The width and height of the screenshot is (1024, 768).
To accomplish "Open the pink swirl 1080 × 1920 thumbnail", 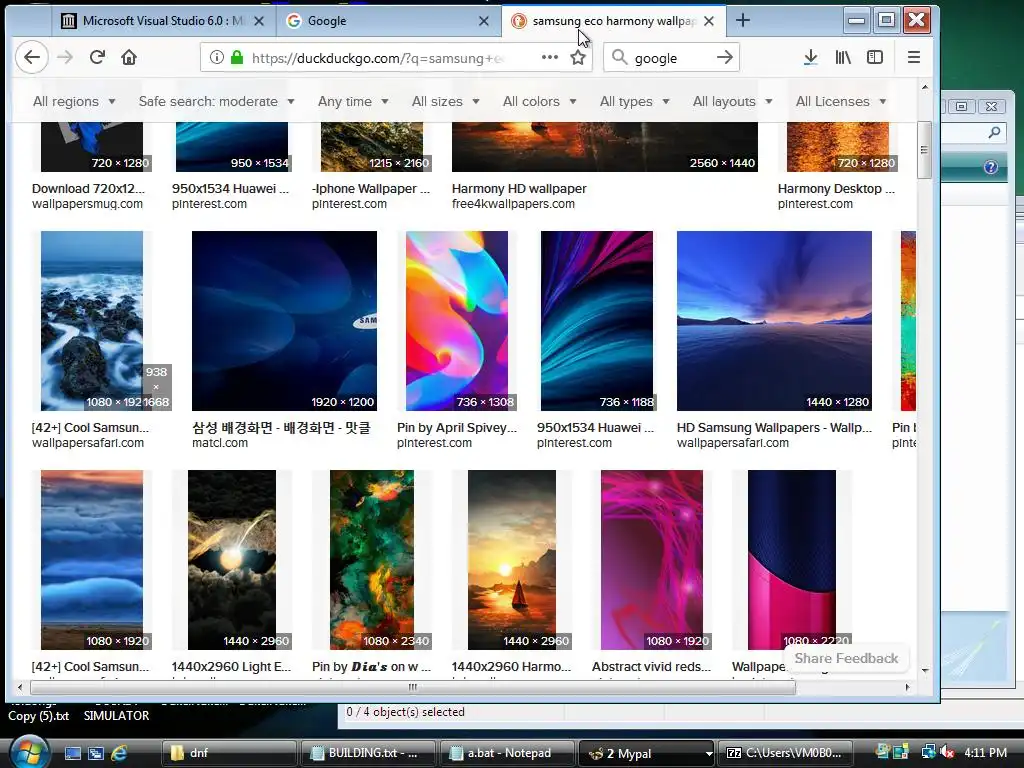I will [652, 560].
